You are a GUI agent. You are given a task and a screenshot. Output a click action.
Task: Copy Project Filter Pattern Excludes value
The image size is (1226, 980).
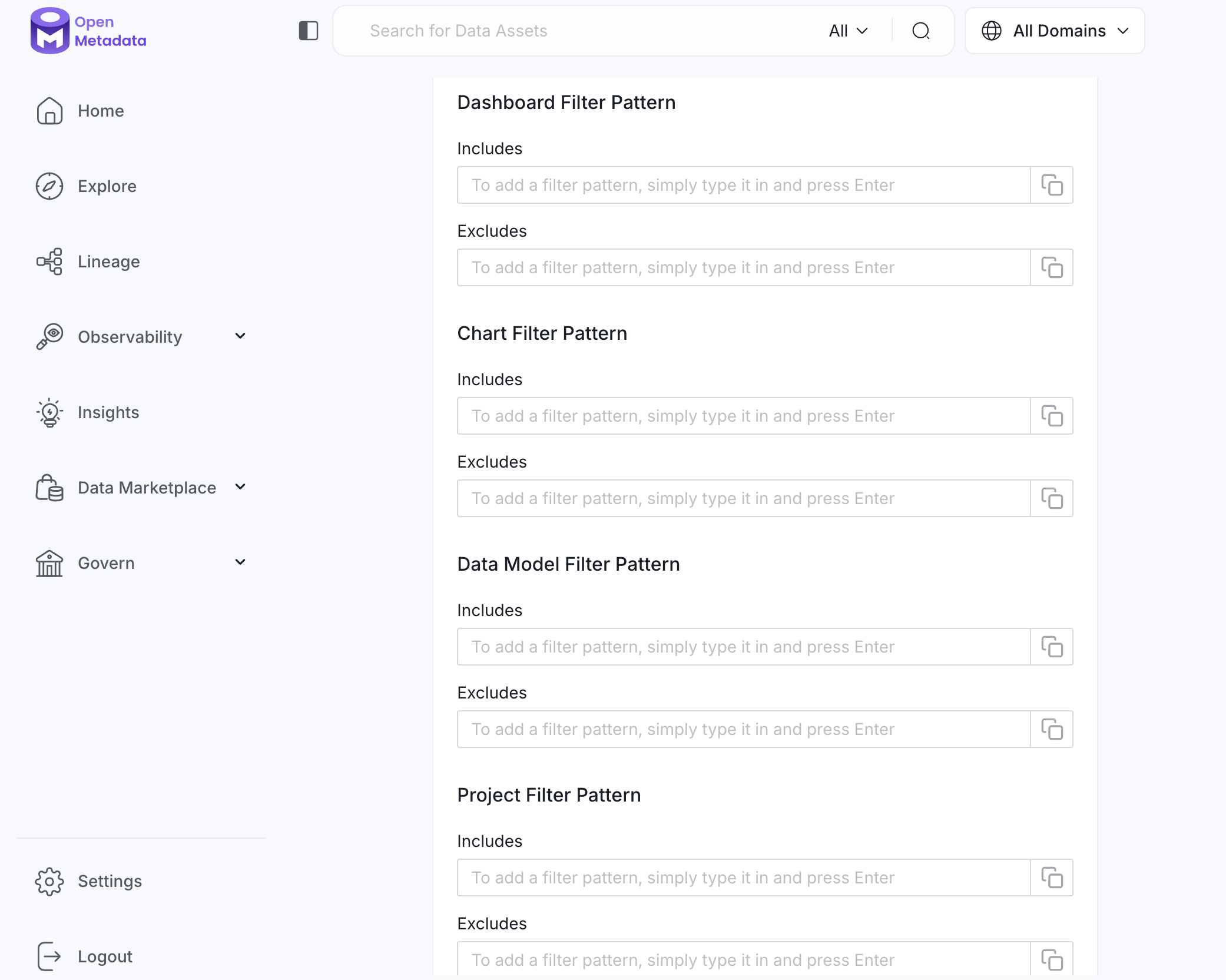click(1052, 960)
